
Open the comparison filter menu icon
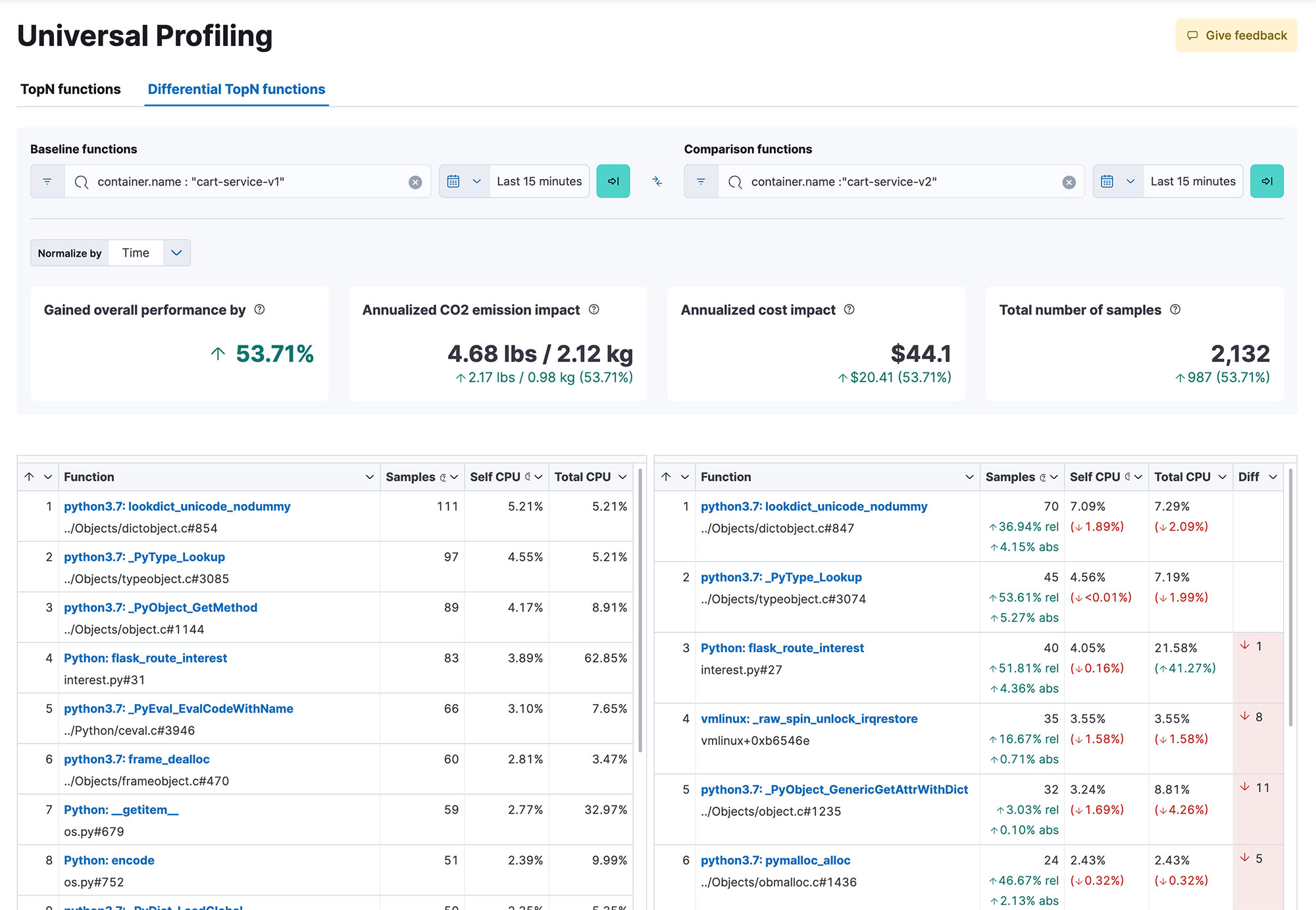pos(701,182)
